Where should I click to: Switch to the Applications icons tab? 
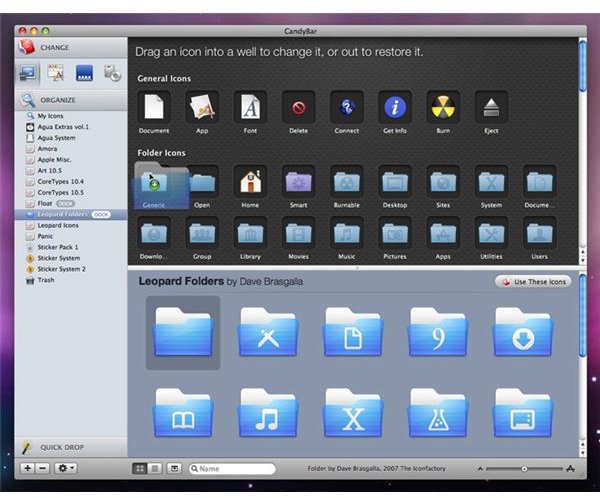click(x=56, y=73)
